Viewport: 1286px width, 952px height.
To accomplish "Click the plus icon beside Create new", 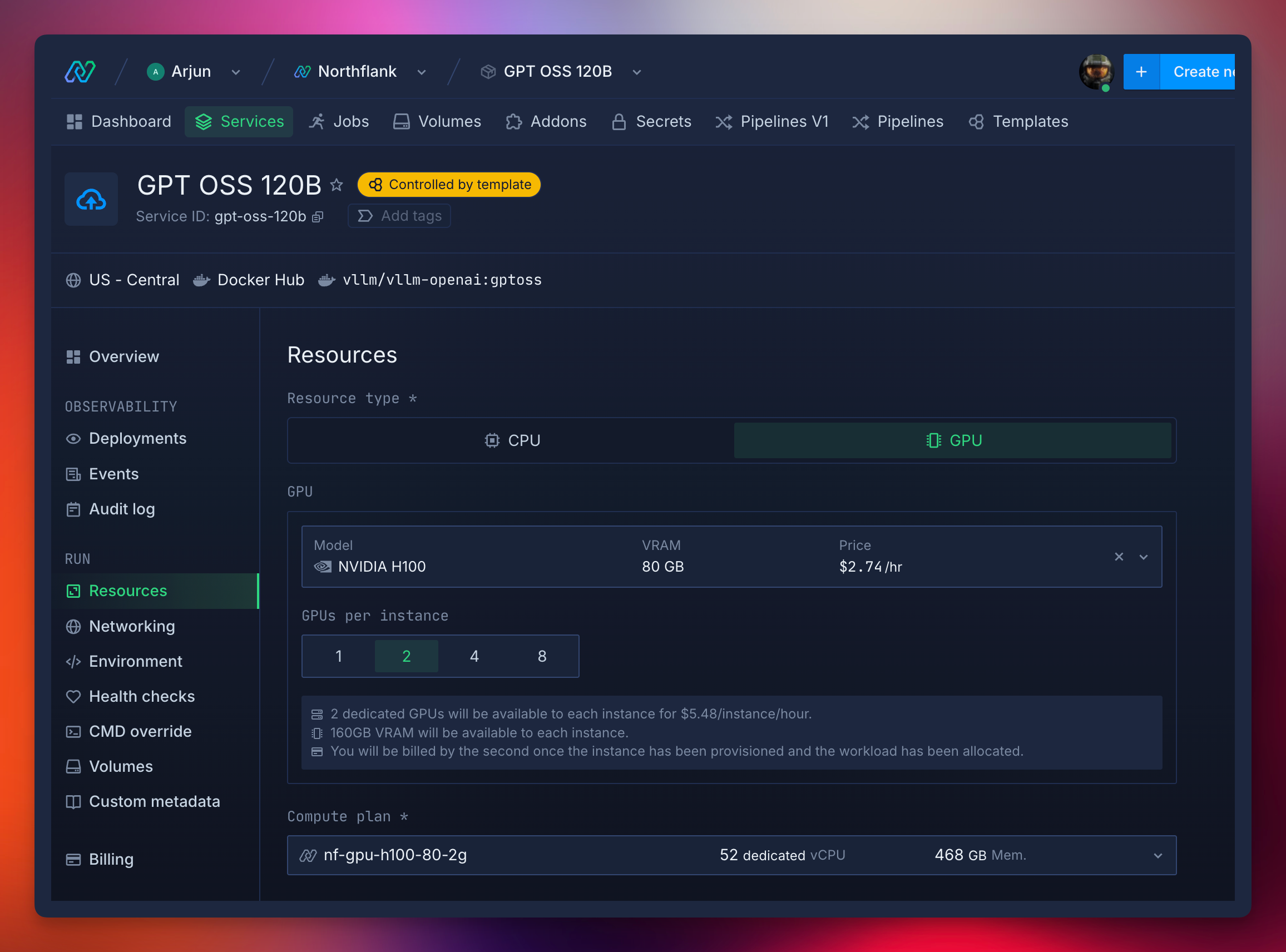I will 1141,72.
